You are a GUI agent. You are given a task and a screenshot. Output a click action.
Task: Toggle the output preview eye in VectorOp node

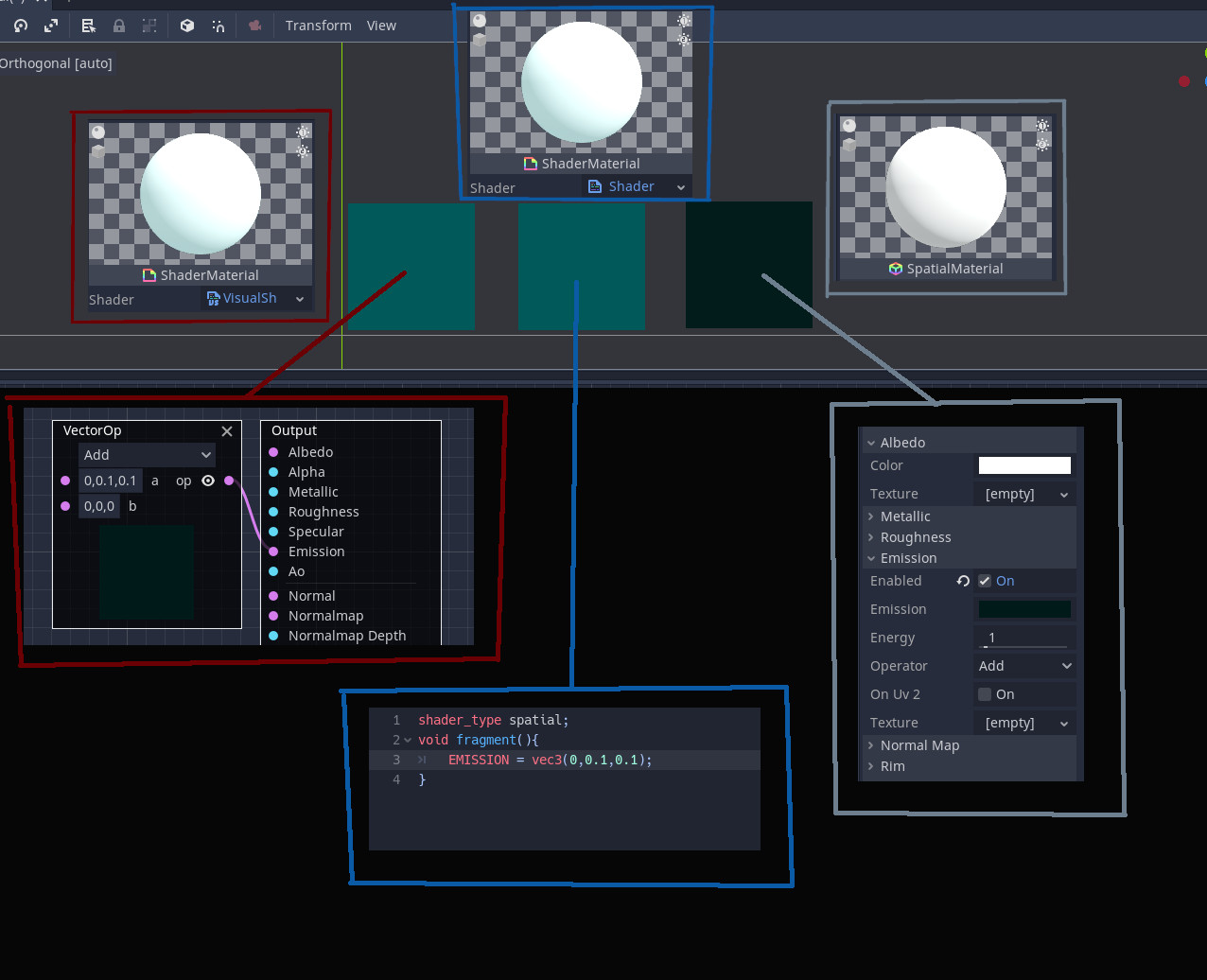tap(207, 481)
